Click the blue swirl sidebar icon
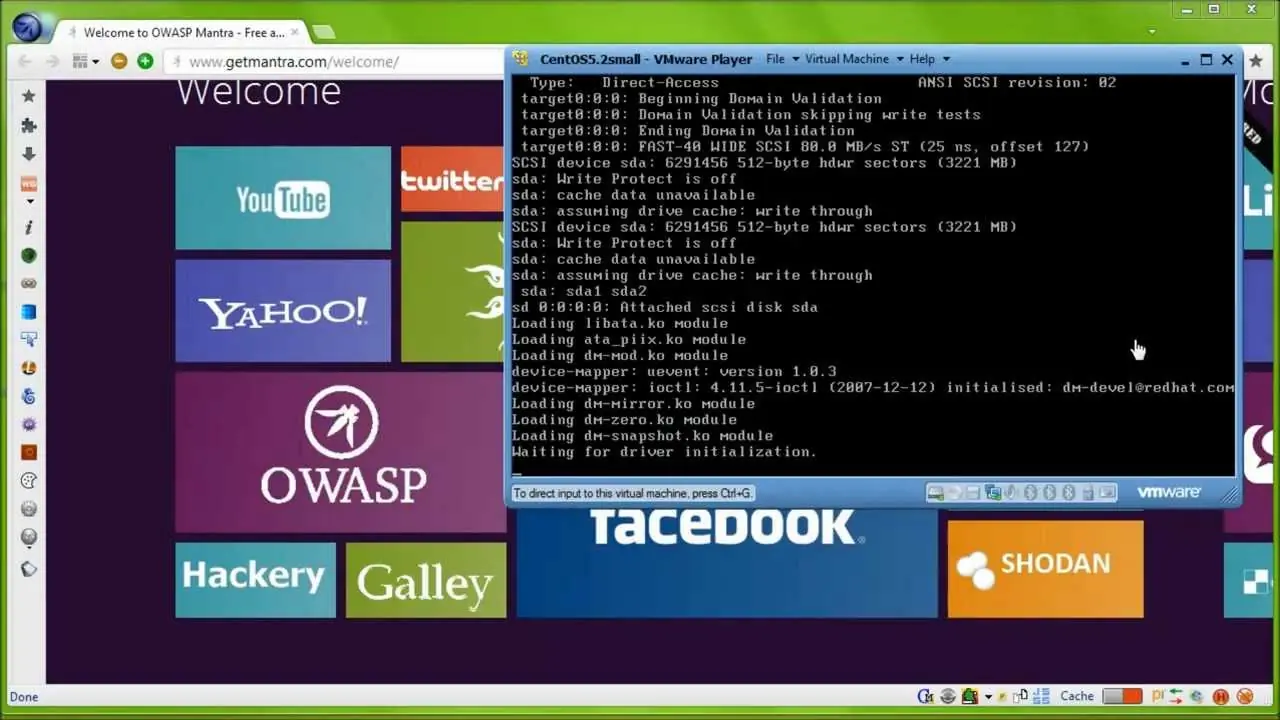 (x=29, y=397)
